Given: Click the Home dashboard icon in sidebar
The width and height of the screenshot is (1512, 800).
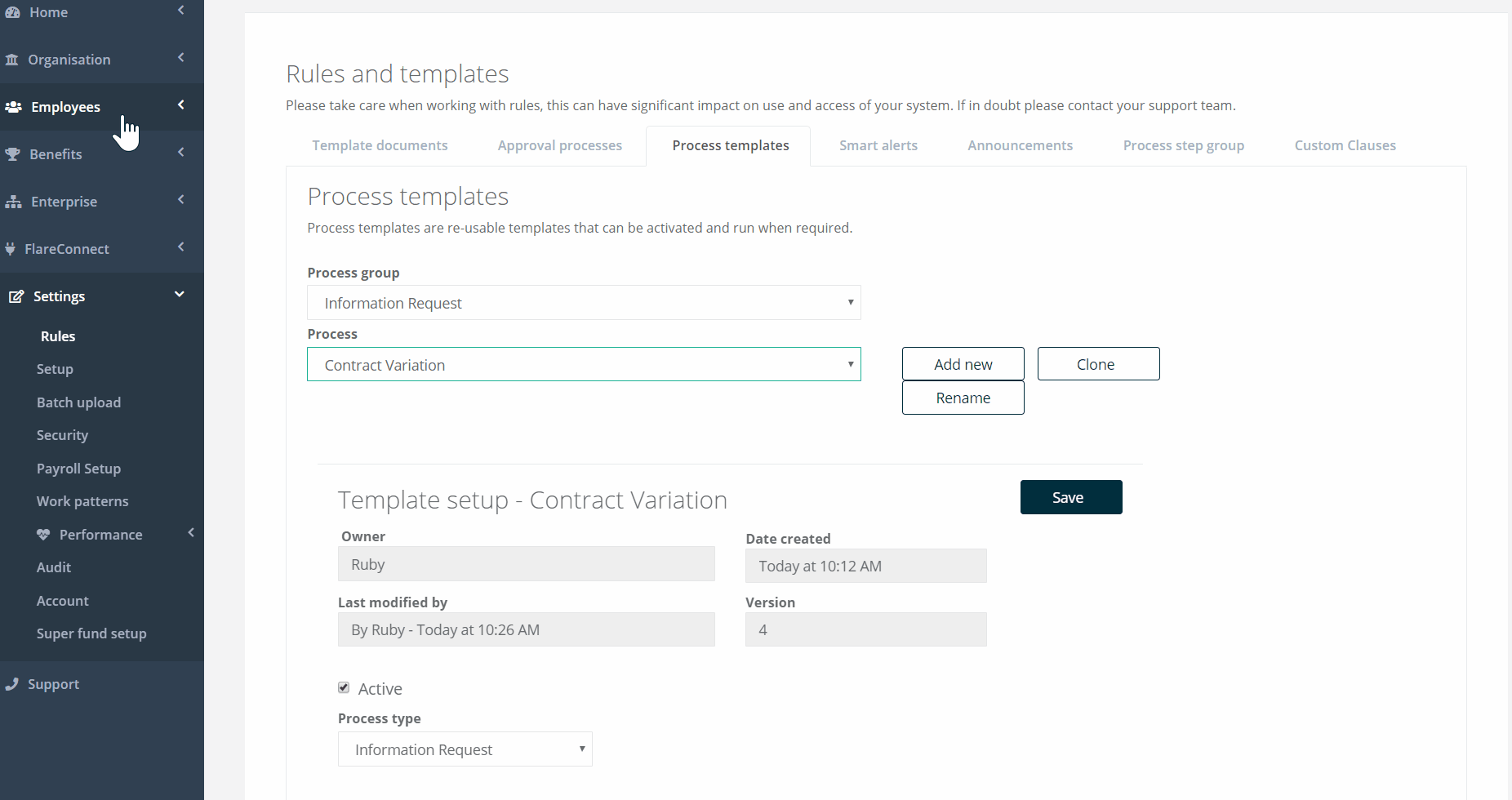Looking at the screenshot, I should click(12, 12).
